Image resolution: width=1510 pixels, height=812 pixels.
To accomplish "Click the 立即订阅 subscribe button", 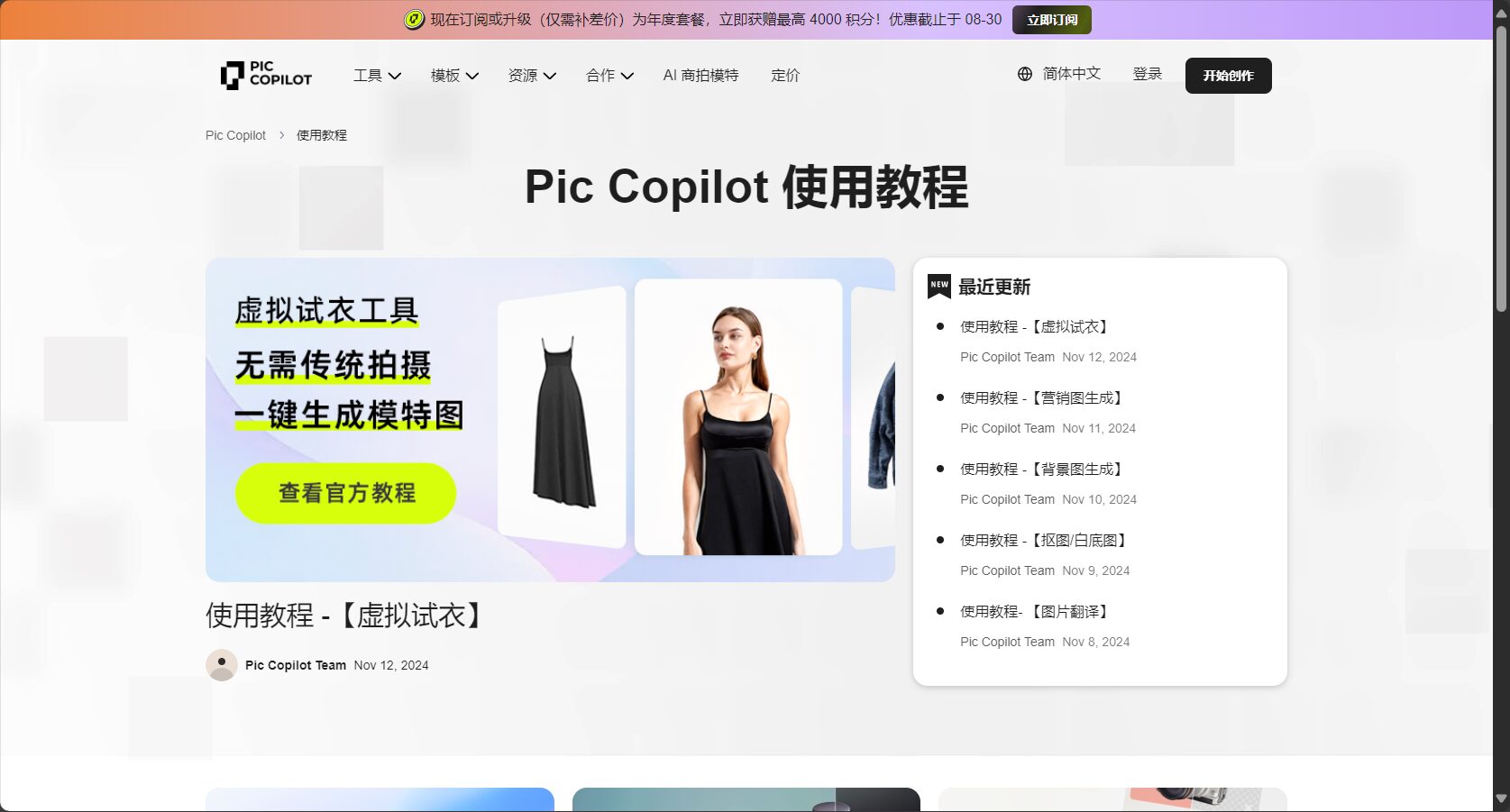I will [x=1051, y=20].
